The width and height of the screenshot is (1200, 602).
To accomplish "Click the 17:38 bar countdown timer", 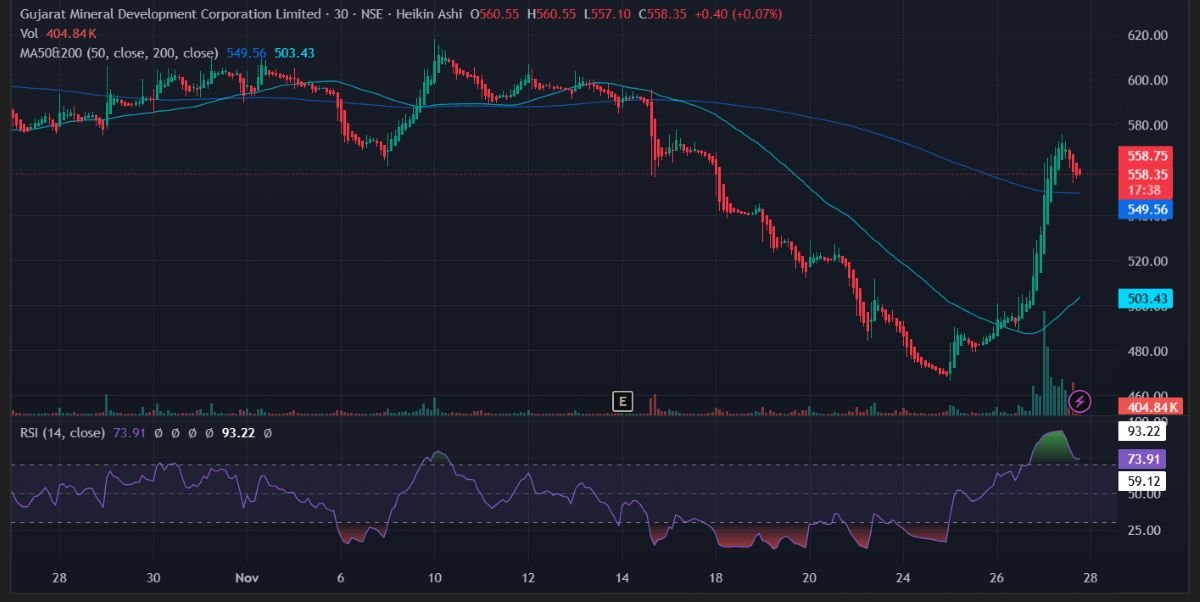I will pos(1147,189).
